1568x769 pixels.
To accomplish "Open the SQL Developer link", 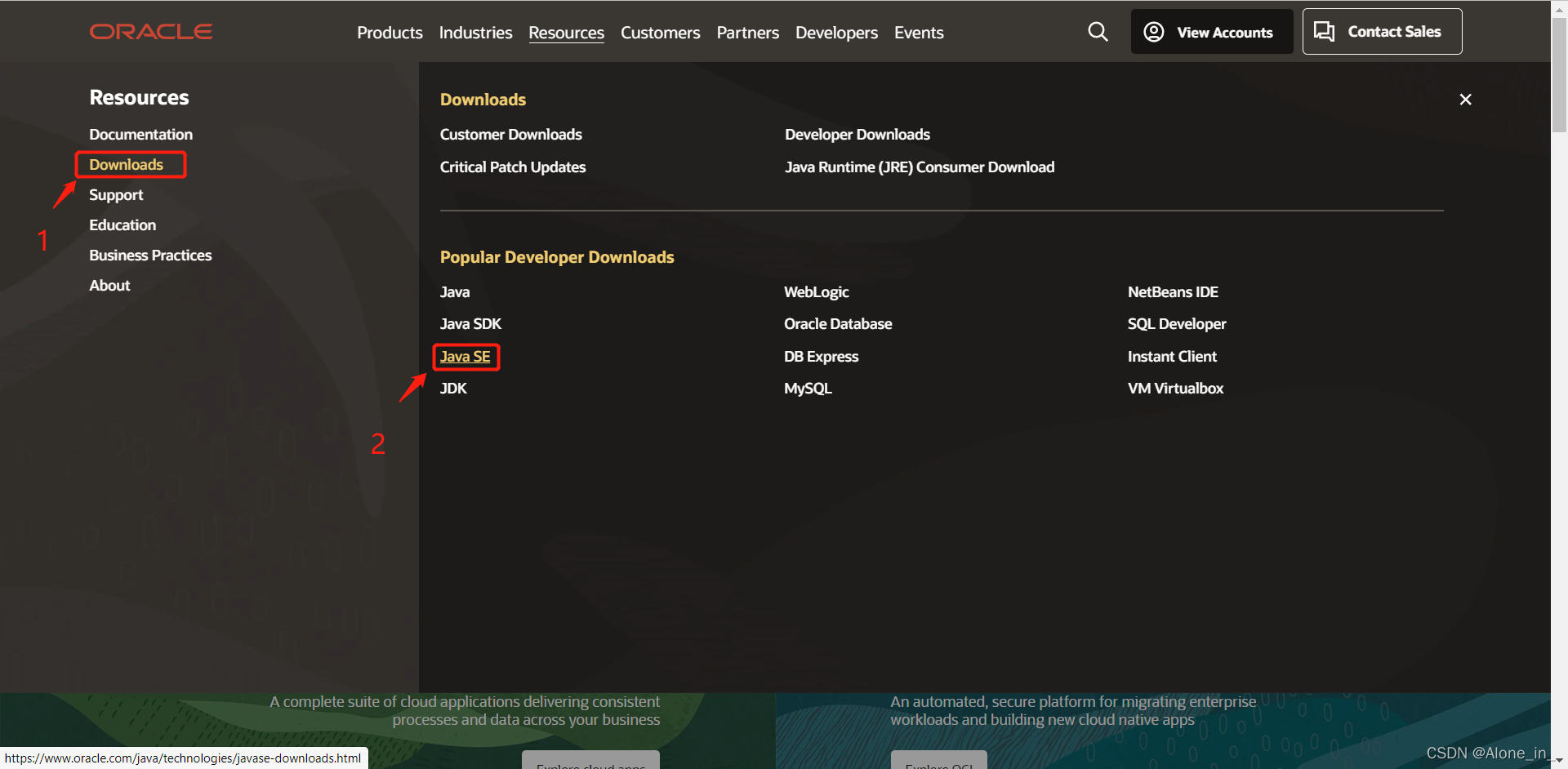I will 1177,324.
